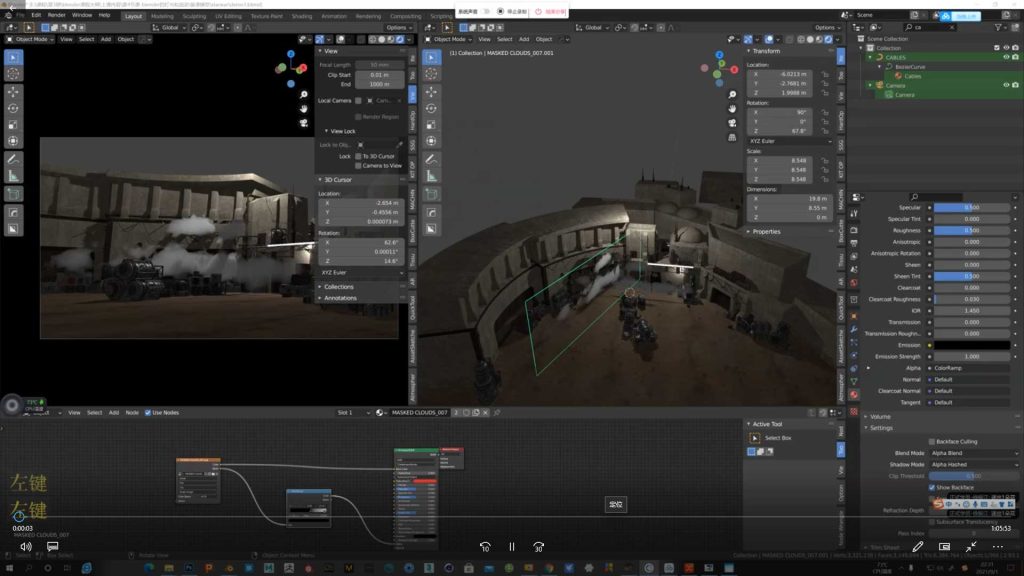
Task: Click the Options button in left viewport header
Action: coord(398,27)
